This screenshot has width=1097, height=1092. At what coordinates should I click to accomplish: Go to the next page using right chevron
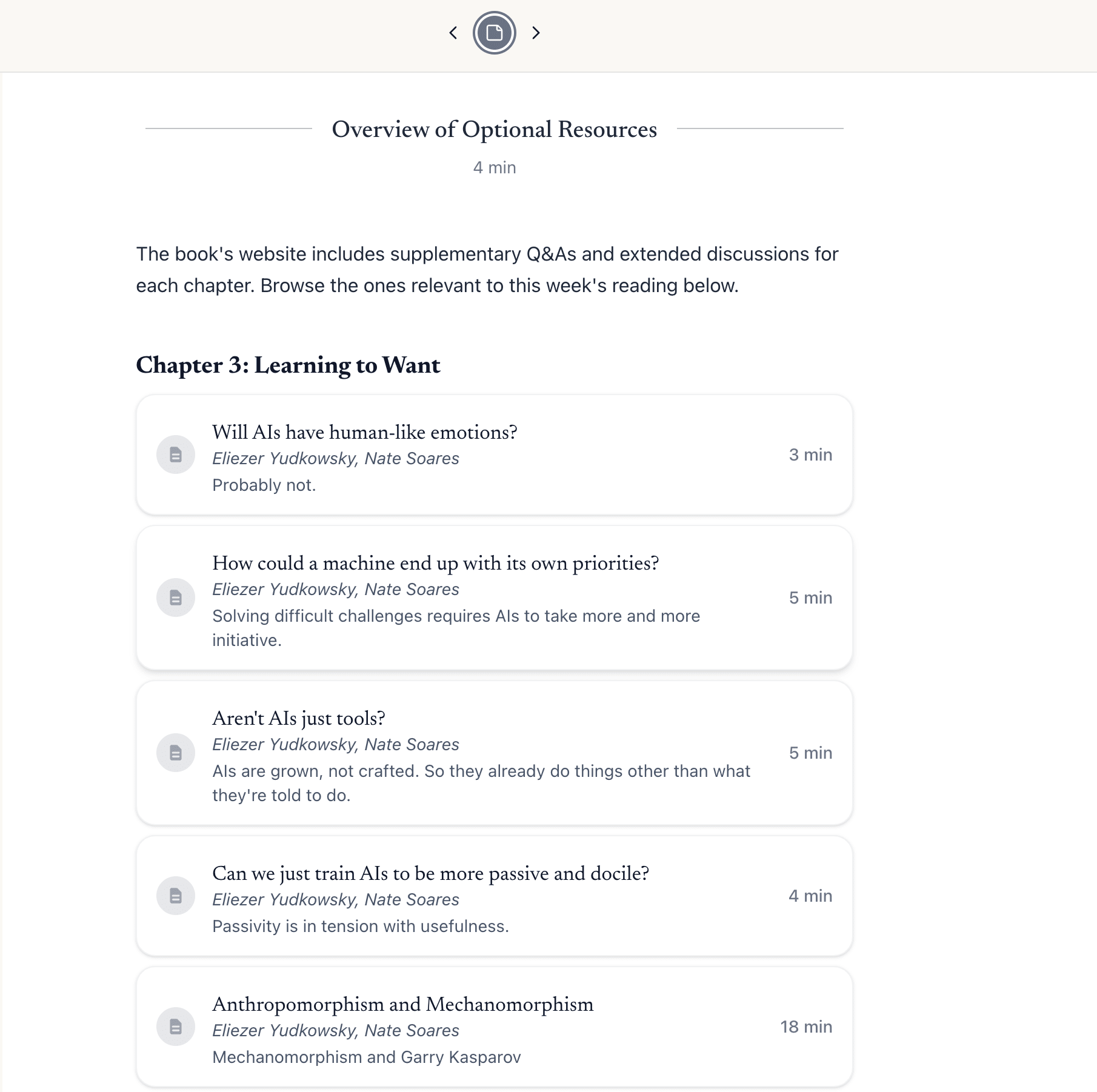(x=536, y=33)
